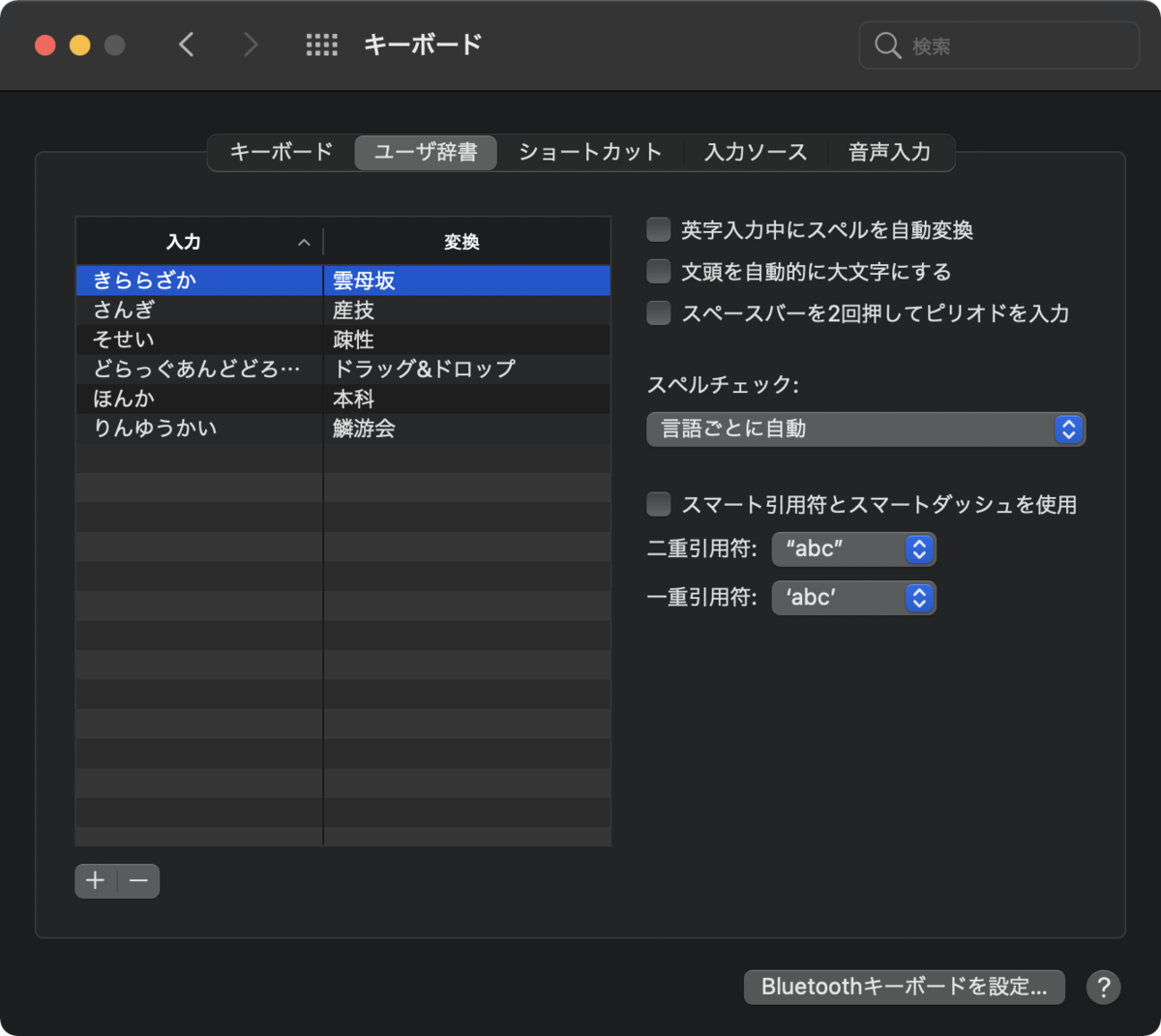Viewport: 1161px width, 1036px height.
Task: Click the help question mark button
Action: point(1103,987)
